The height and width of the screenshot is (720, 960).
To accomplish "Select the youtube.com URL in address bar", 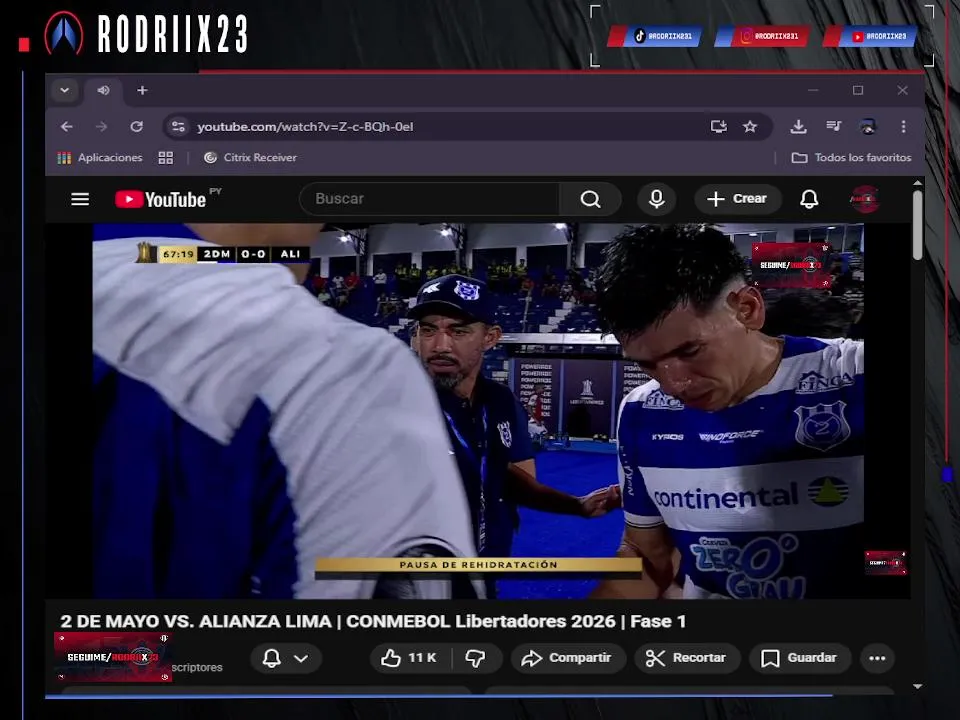I will click(305, 127).
